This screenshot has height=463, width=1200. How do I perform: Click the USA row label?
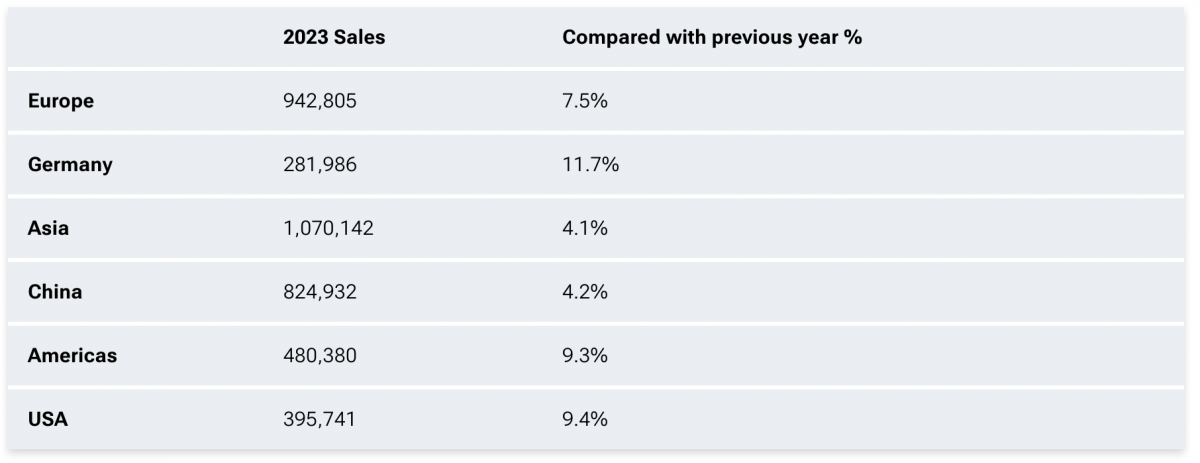(x=48, y=420)
